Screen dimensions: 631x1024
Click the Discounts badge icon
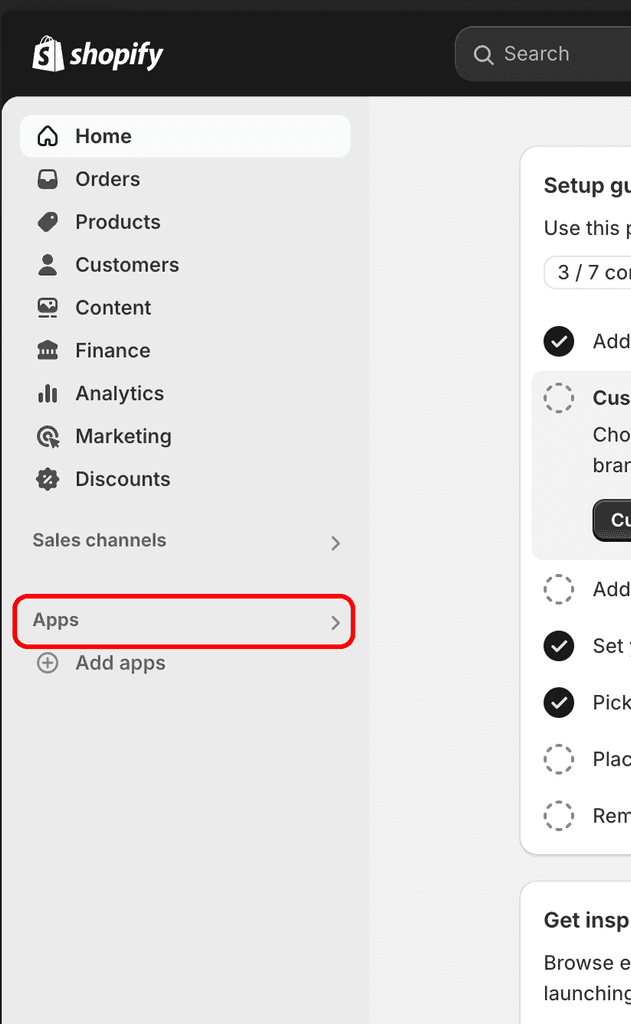click(x=47, y=479)
